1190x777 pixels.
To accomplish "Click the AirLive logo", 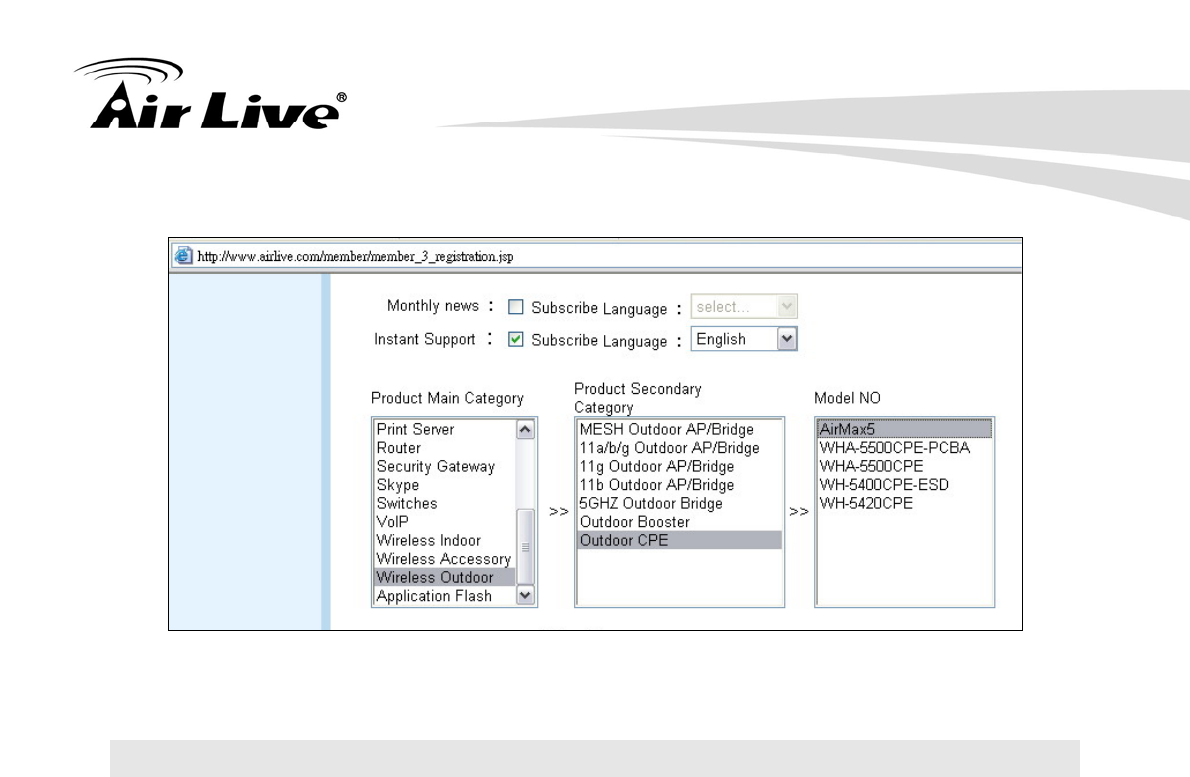I will (x=211, y=93).
